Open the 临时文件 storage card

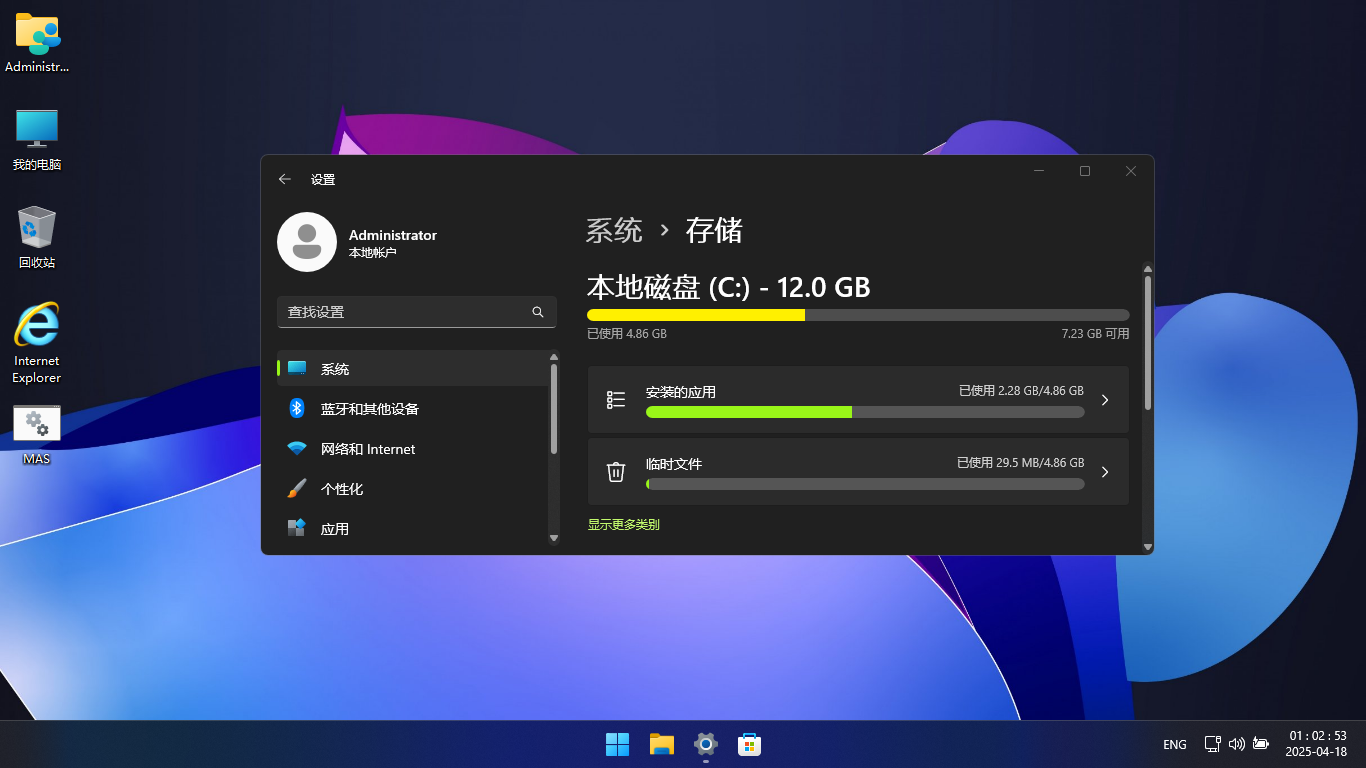[858, 472]
